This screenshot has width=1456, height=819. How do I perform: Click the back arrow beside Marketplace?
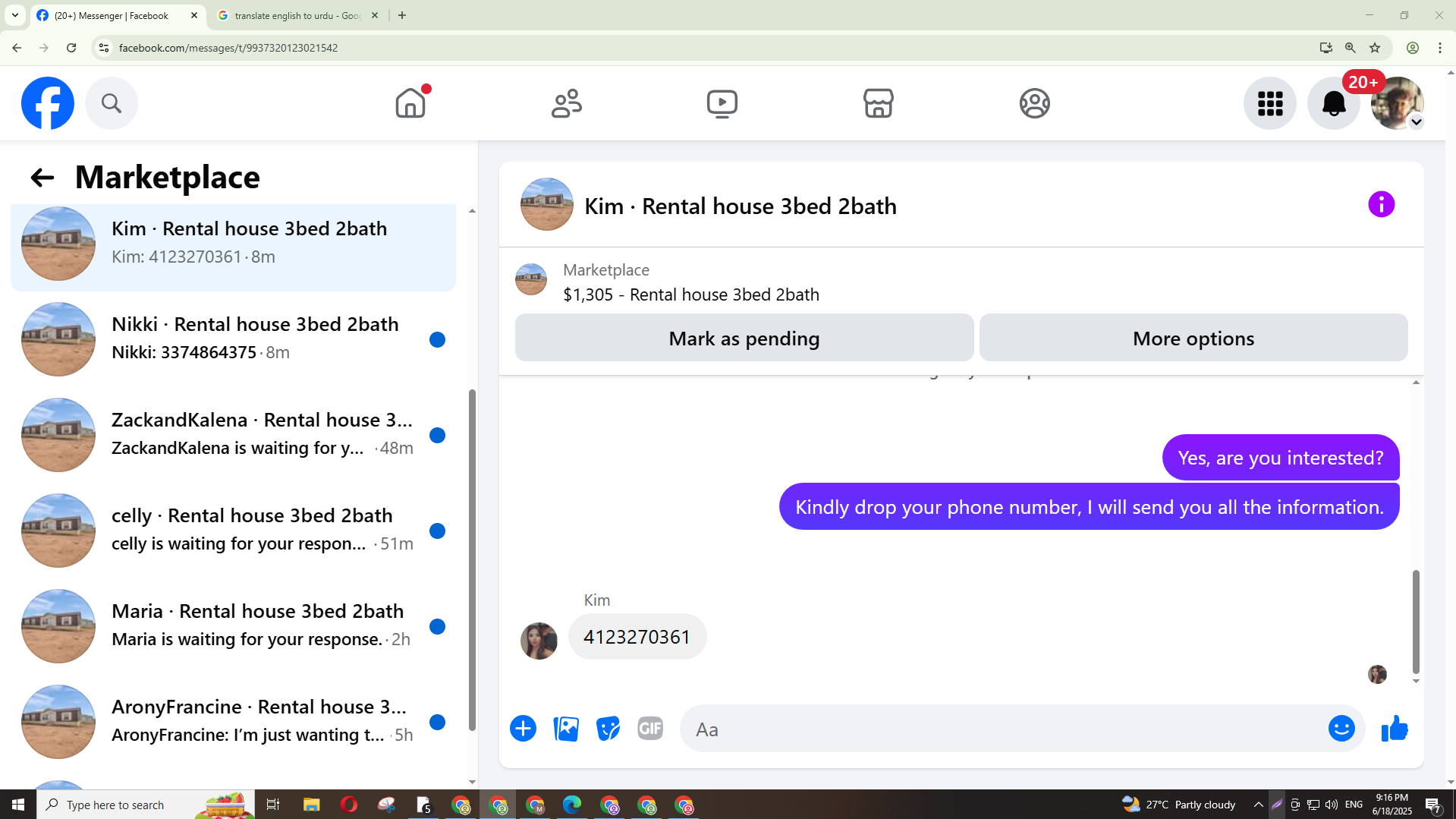[42, 178]
